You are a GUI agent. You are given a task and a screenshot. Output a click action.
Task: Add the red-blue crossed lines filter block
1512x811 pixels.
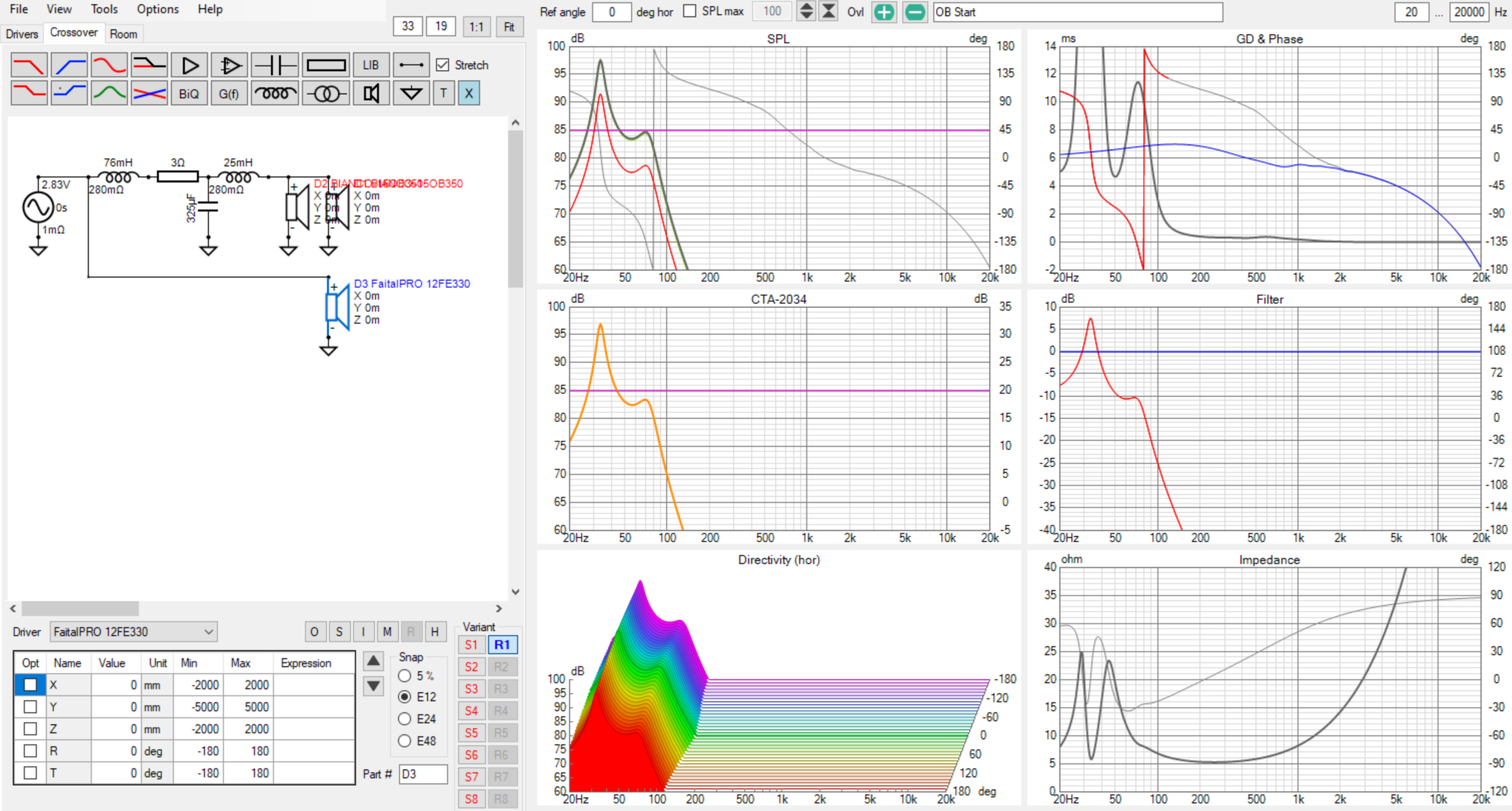point(149,93)
